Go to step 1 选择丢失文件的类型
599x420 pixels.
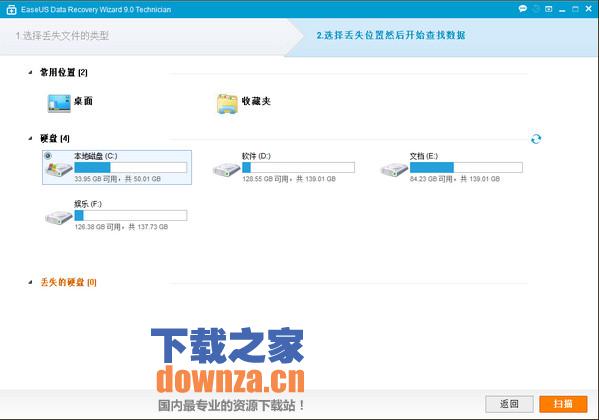(62, 36)
